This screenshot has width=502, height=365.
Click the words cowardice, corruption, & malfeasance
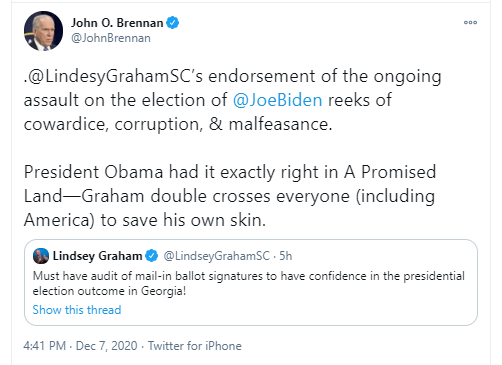click(x=178, y=124)
